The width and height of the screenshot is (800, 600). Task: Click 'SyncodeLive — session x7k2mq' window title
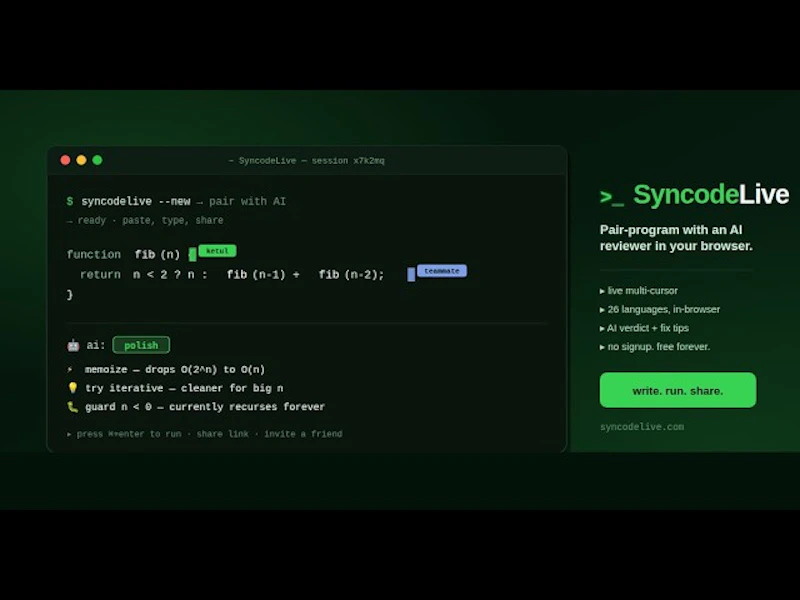[307, 161]
